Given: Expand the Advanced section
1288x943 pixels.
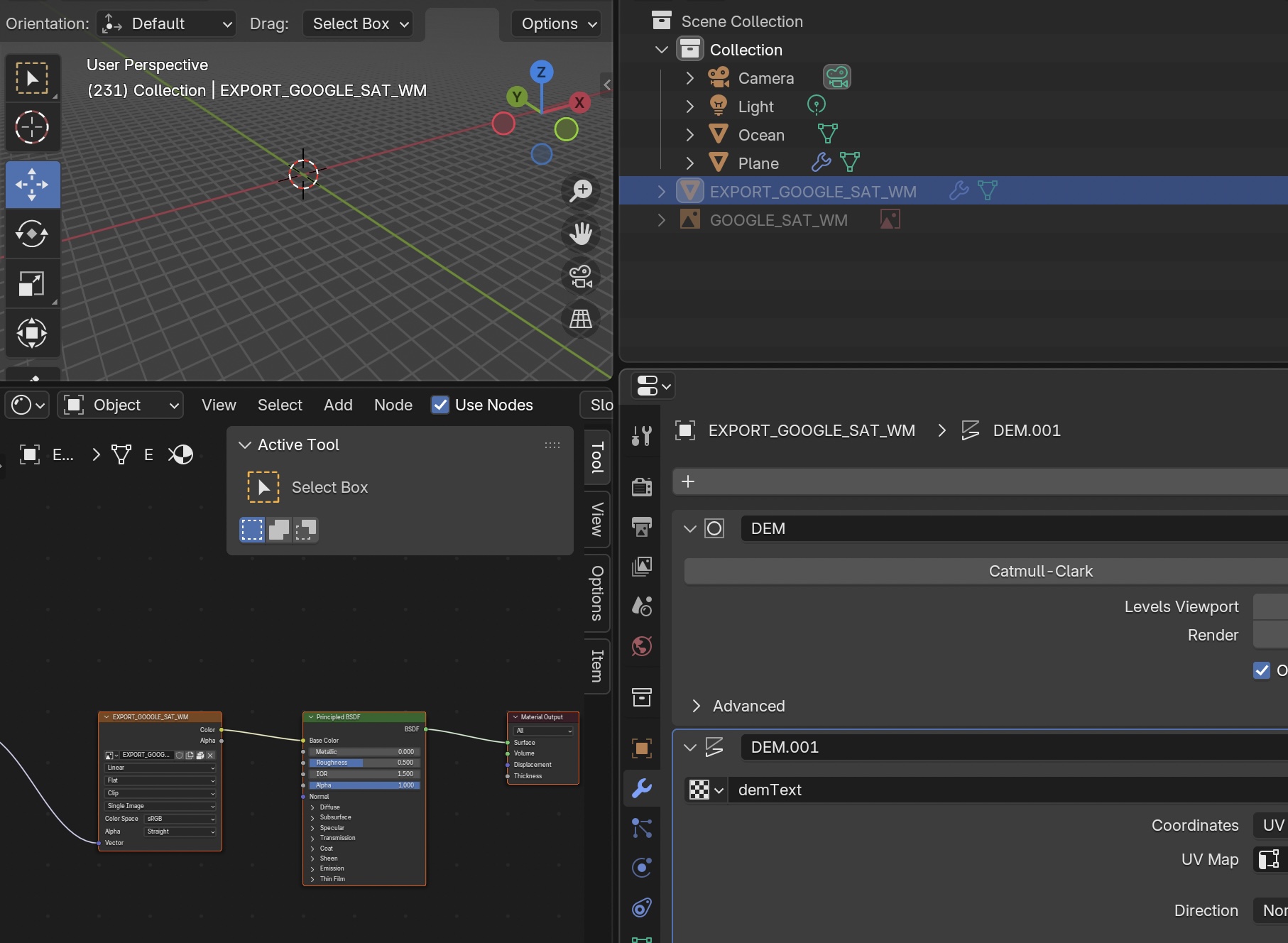Looking at the screenshot, I should 748,706.
